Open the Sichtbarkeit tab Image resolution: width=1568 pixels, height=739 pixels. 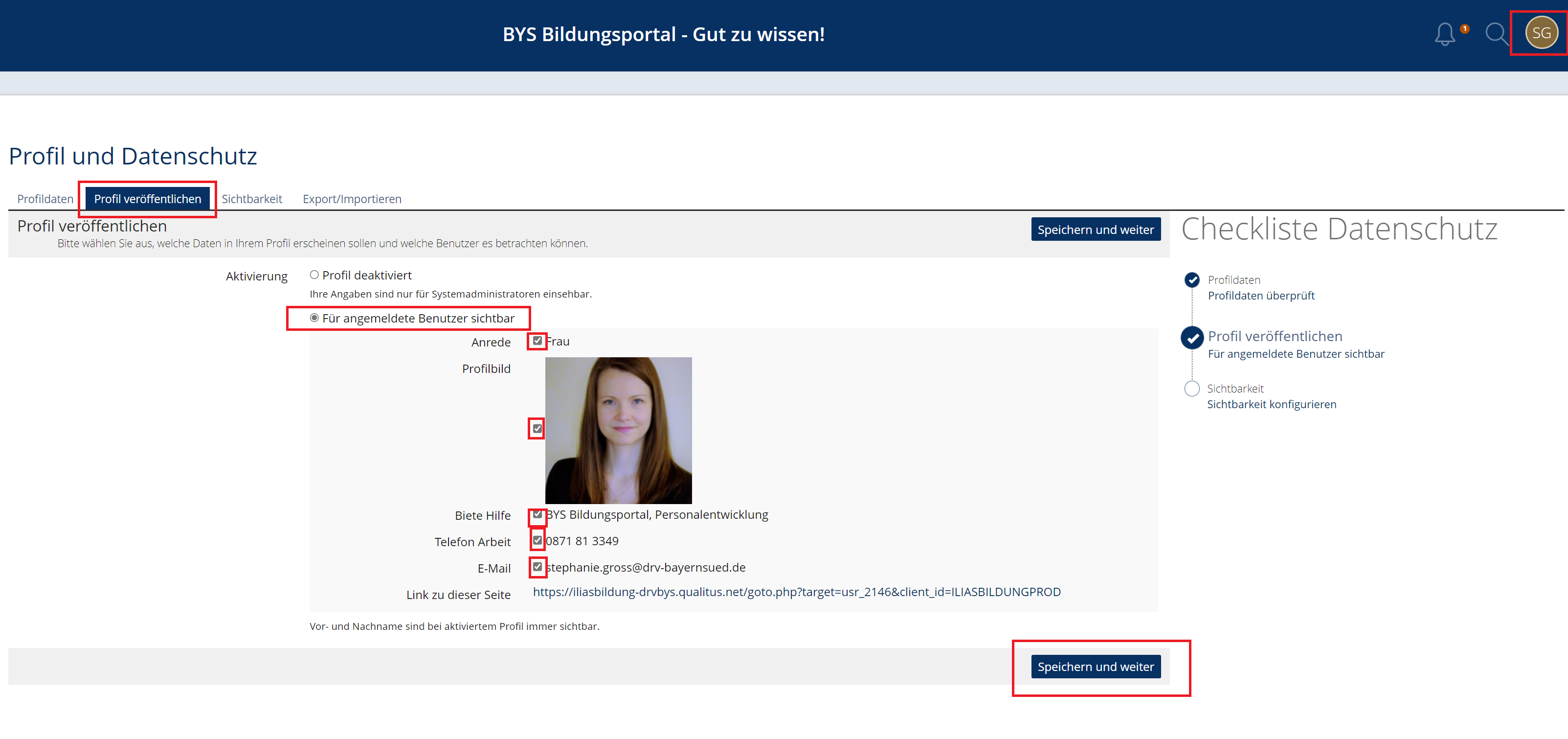tap(251, 199)
